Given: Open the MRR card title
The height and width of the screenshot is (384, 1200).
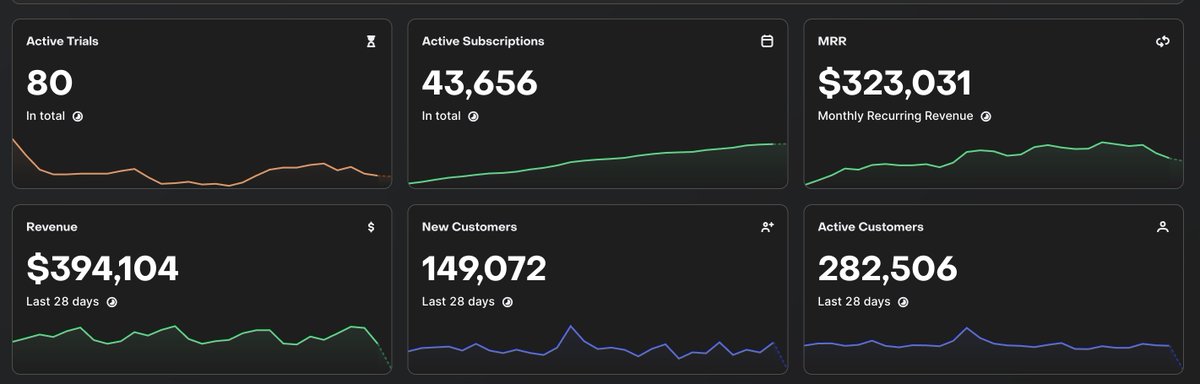Looking at the screenshot, I should pos(832,42).
